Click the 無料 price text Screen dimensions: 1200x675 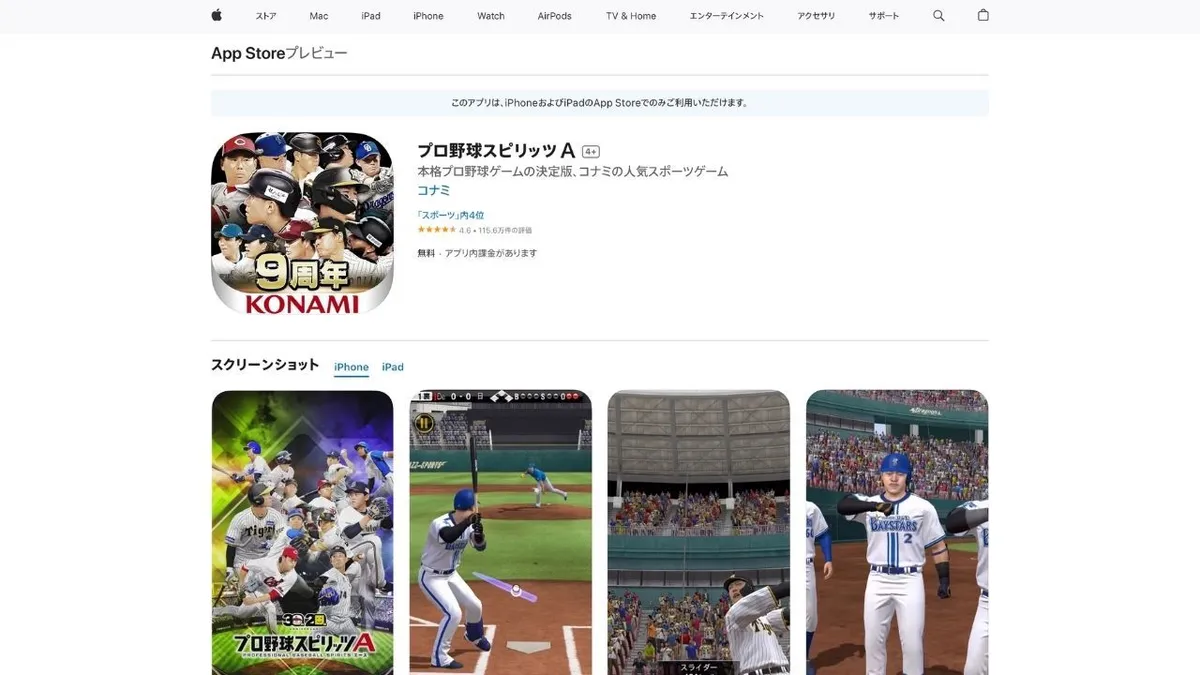(x=426, y=253)
